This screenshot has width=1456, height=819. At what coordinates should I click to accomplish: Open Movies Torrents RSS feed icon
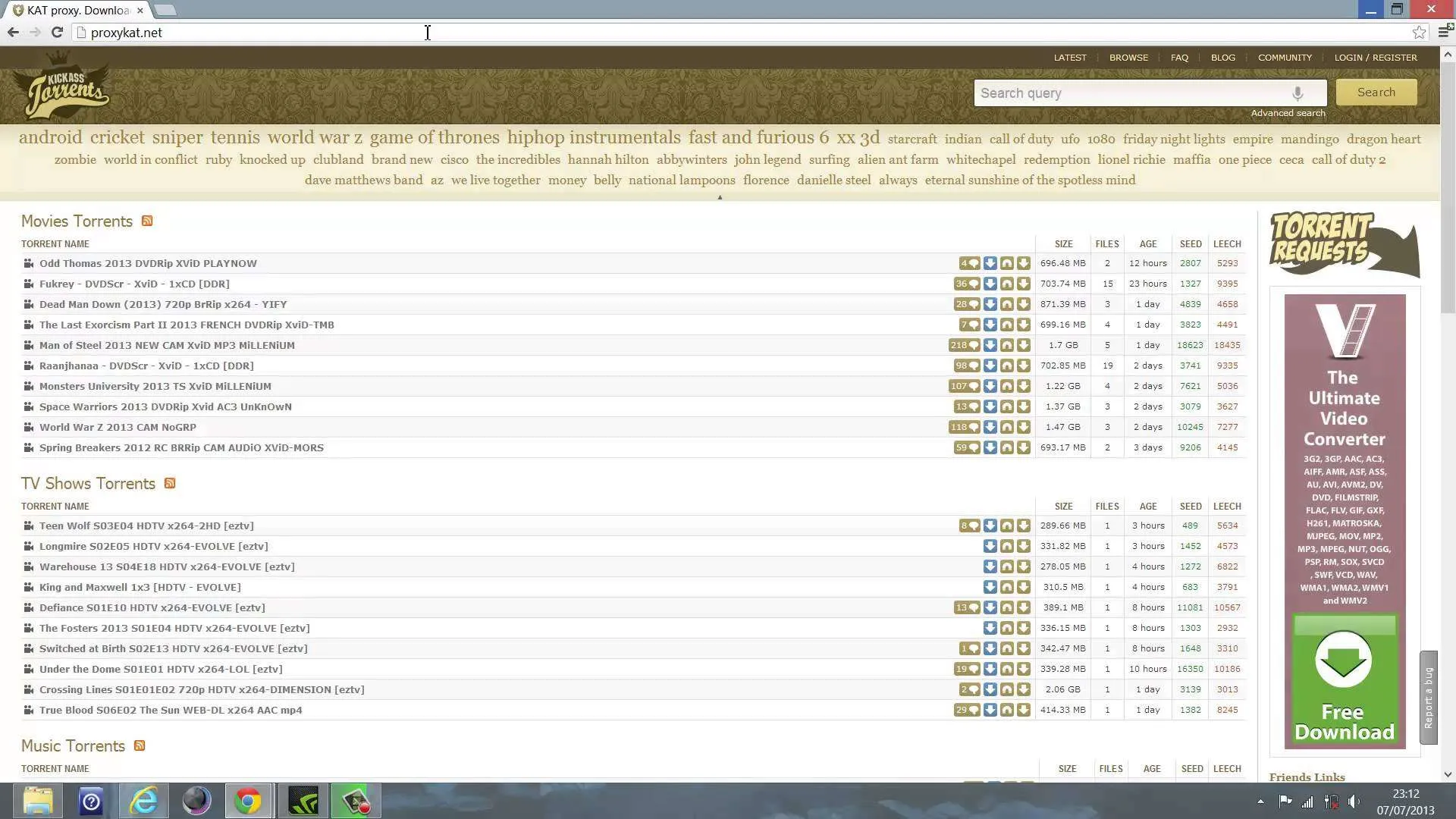click(147, 221)
